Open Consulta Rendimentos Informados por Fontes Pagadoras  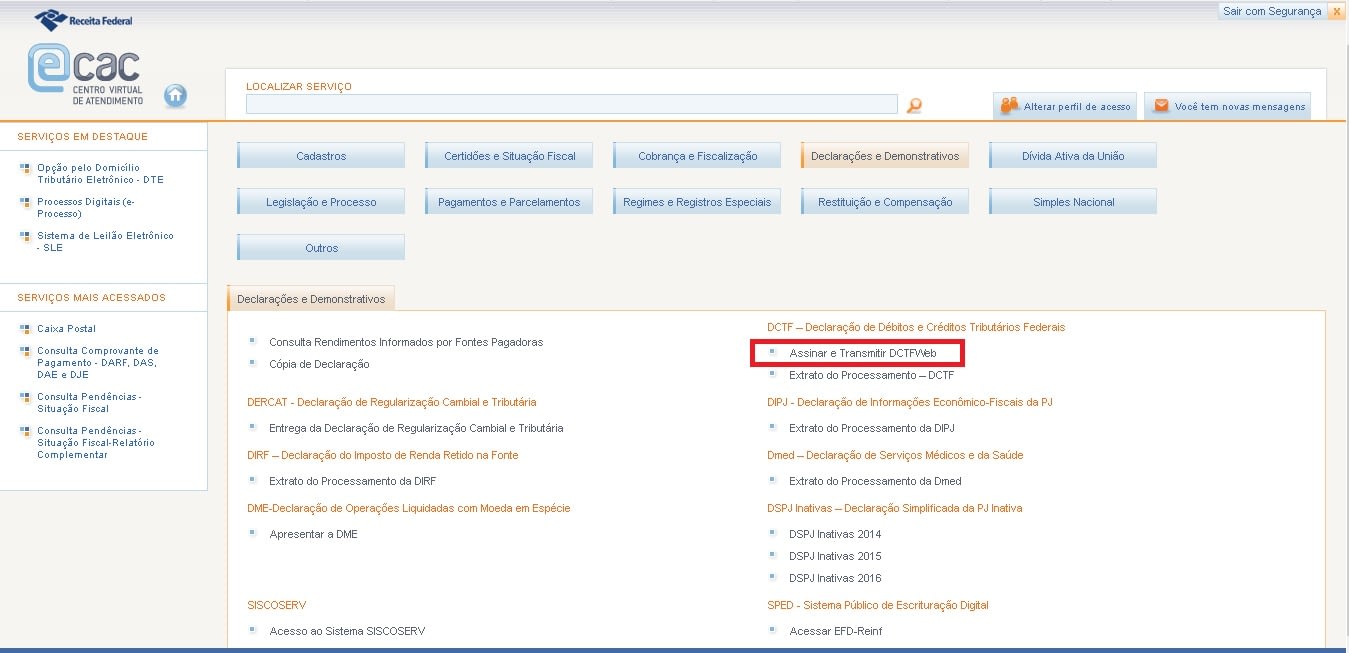tap(406, 342)
